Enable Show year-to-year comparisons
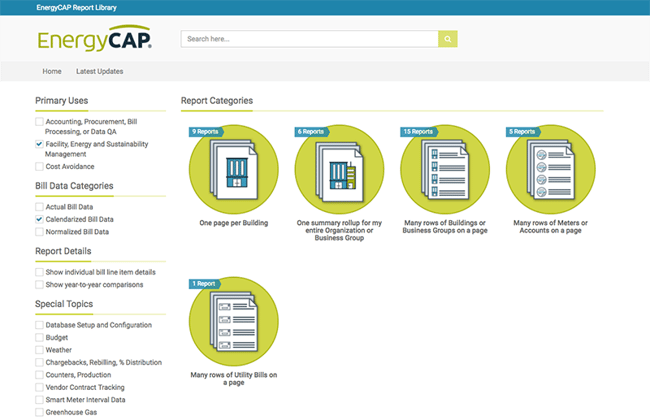650x420 pixels. click(x=39, y=284)
